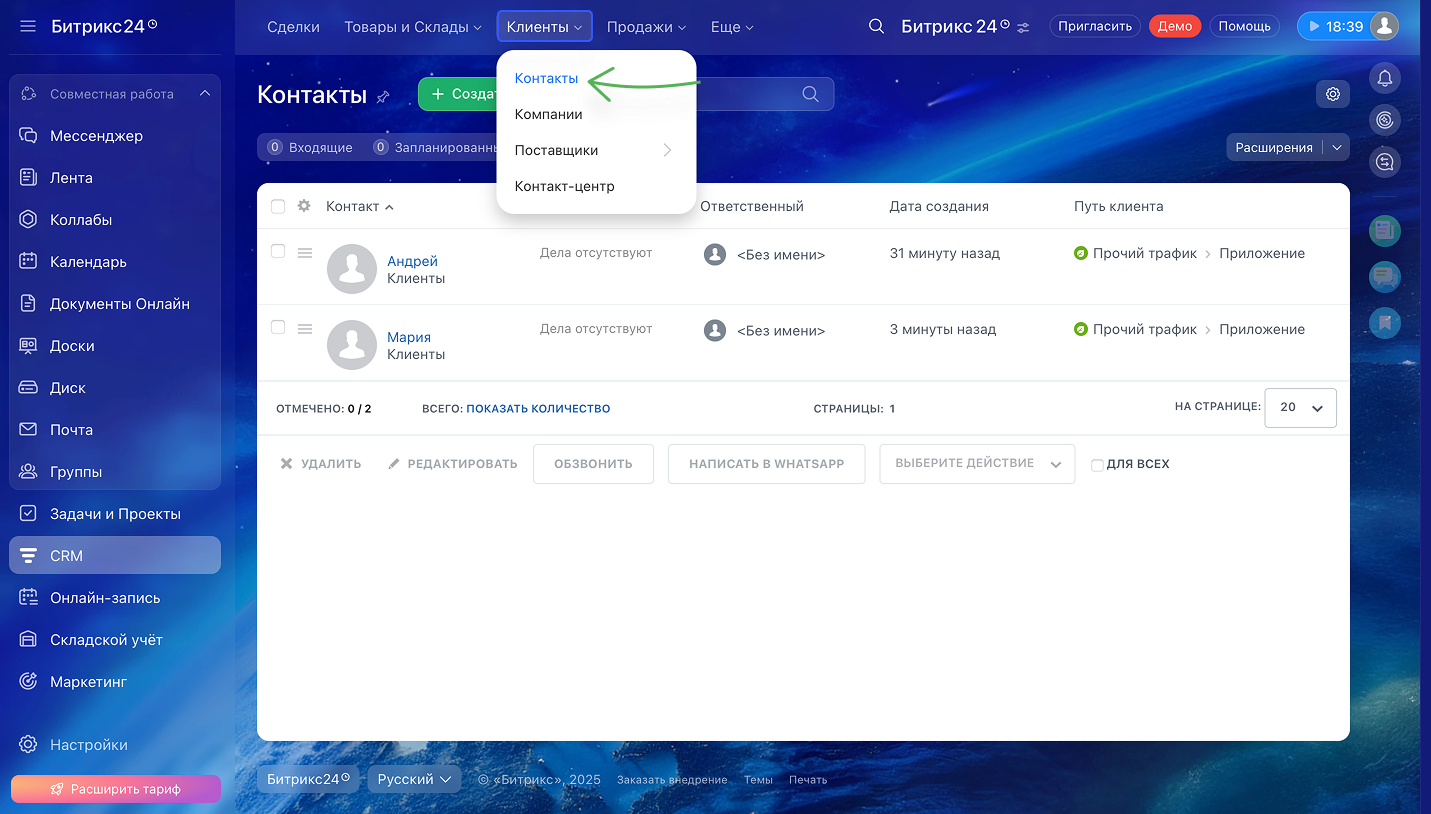This screenshot has width=1431, height=814.
Task: Enable the ДЛЯ ВСЕХ checkbox
Action: [x=1097, y=465]
